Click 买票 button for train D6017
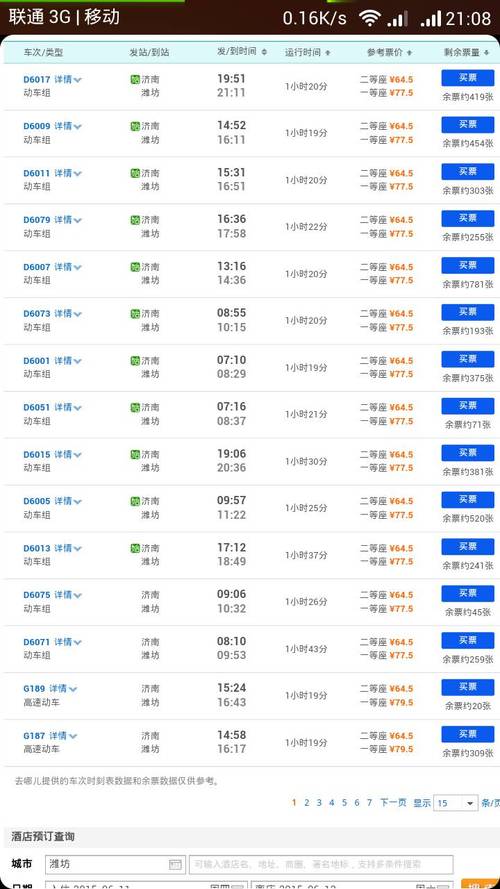Screen dimensions: 500x889 [468, 78]
